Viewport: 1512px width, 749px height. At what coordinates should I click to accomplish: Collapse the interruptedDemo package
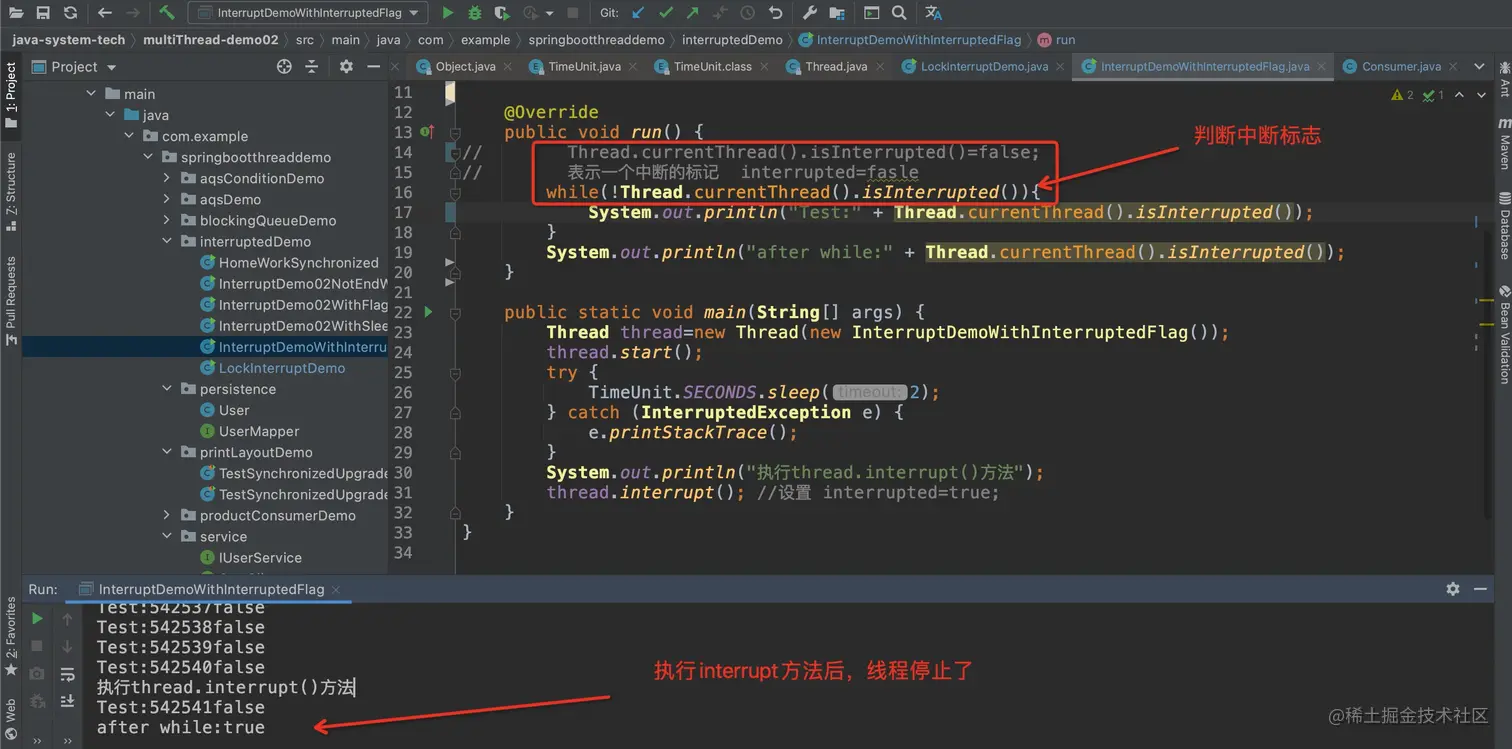click(167, 241)
